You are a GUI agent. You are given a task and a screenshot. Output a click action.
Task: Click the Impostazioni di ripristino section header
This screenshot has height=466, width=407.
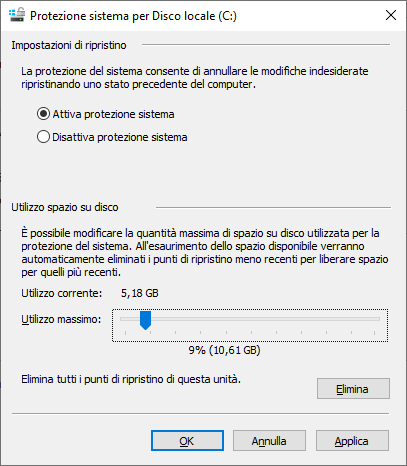coord(69,45)
